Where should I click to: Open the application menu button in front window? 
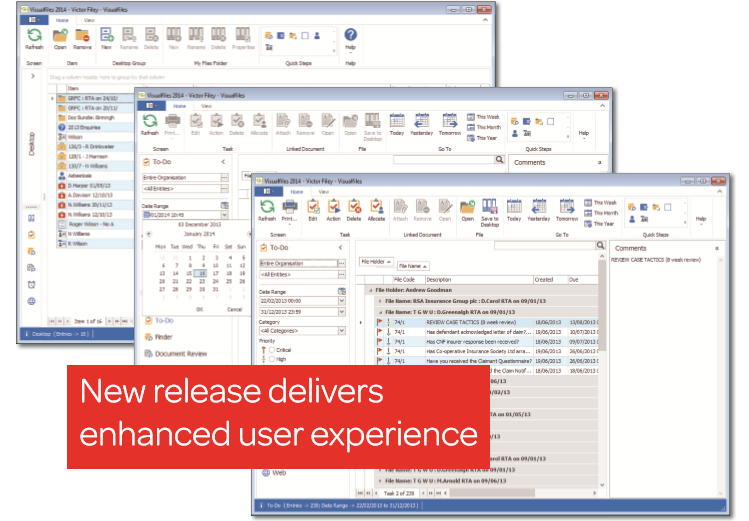(269, 191)
